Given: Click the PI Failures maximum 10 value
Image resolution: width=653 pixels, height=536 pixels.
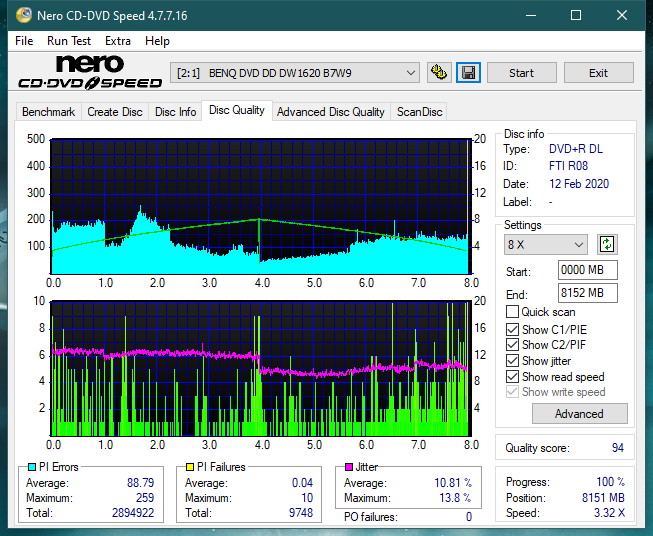Looking at the screenshot, I should pos(307,498).
